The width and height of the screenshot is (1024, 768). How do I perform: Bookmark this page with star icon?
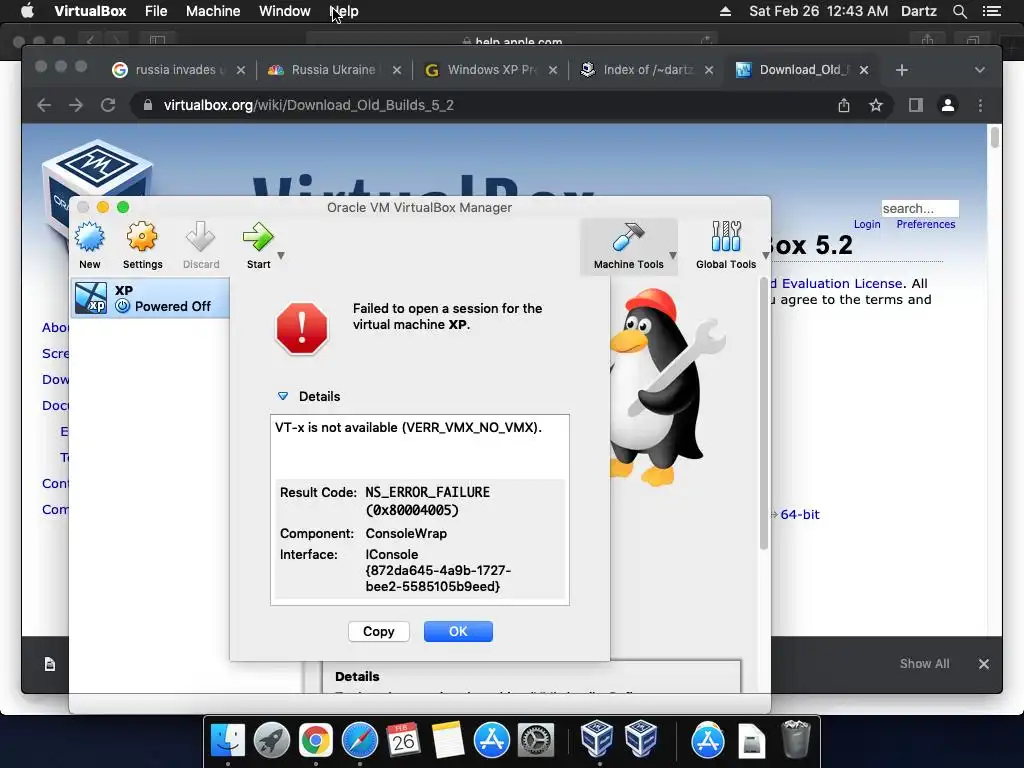click(x=876, y=105)
